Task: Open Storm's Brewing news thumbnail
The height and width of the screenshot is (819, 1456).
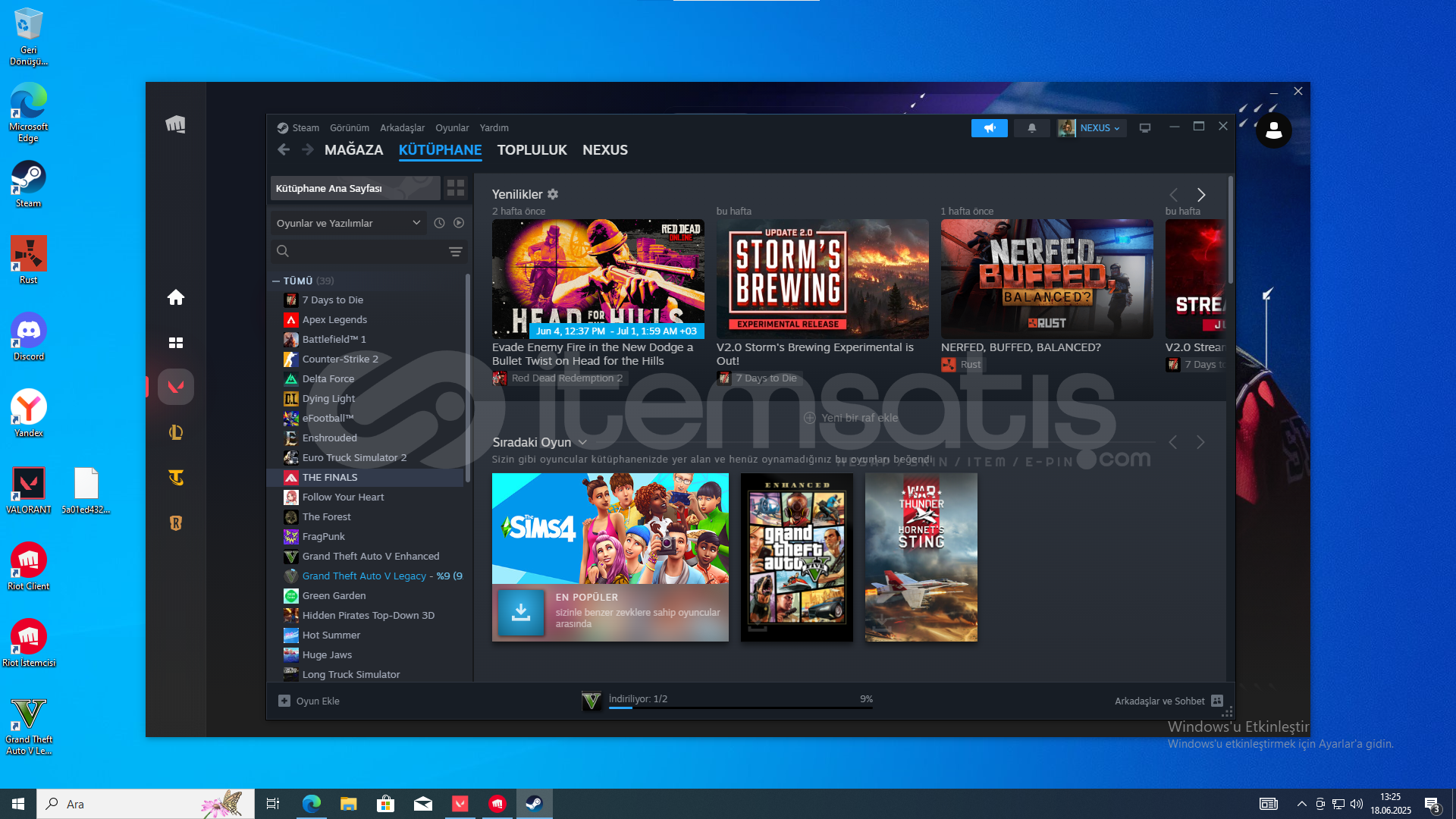Action: (x=822, y=279)
